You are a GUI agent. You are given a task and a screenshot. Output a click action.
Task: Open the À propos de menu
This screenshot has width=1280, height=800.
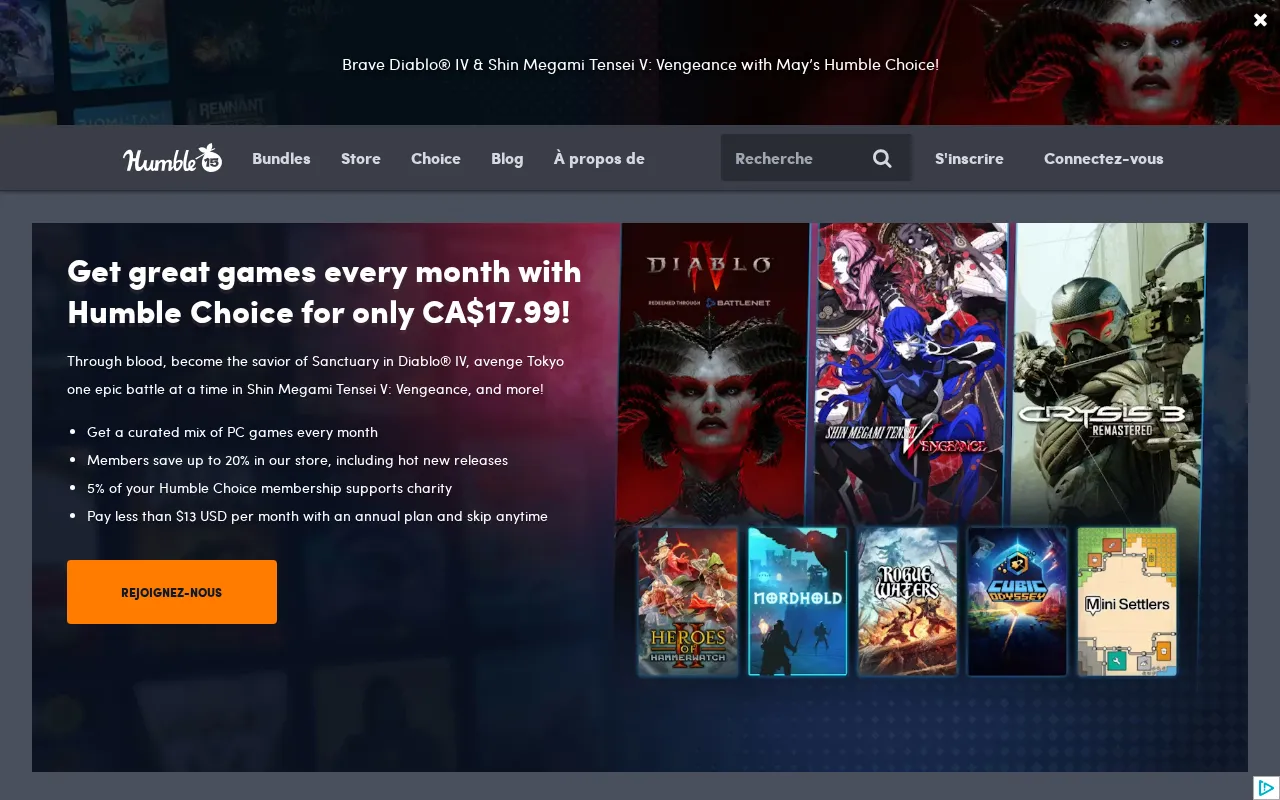(x=599, y=158)
